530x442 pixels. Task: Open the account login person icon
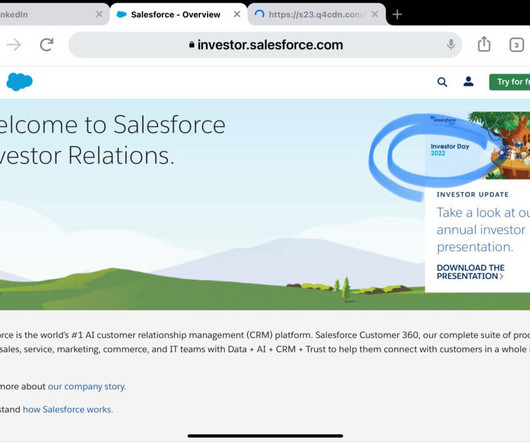pyautogui.click(x=468, y=81)
